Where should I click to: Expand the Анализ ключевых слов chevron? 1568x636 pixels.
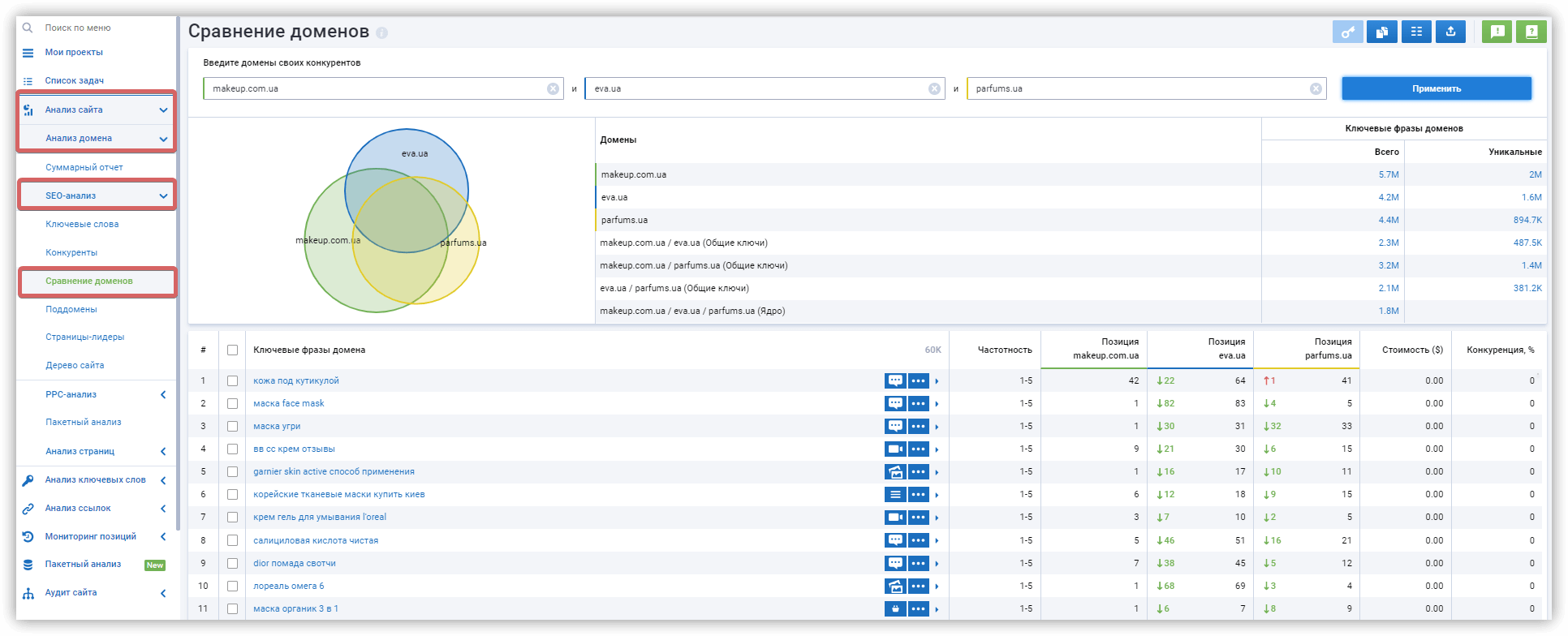tap(163, 480)
